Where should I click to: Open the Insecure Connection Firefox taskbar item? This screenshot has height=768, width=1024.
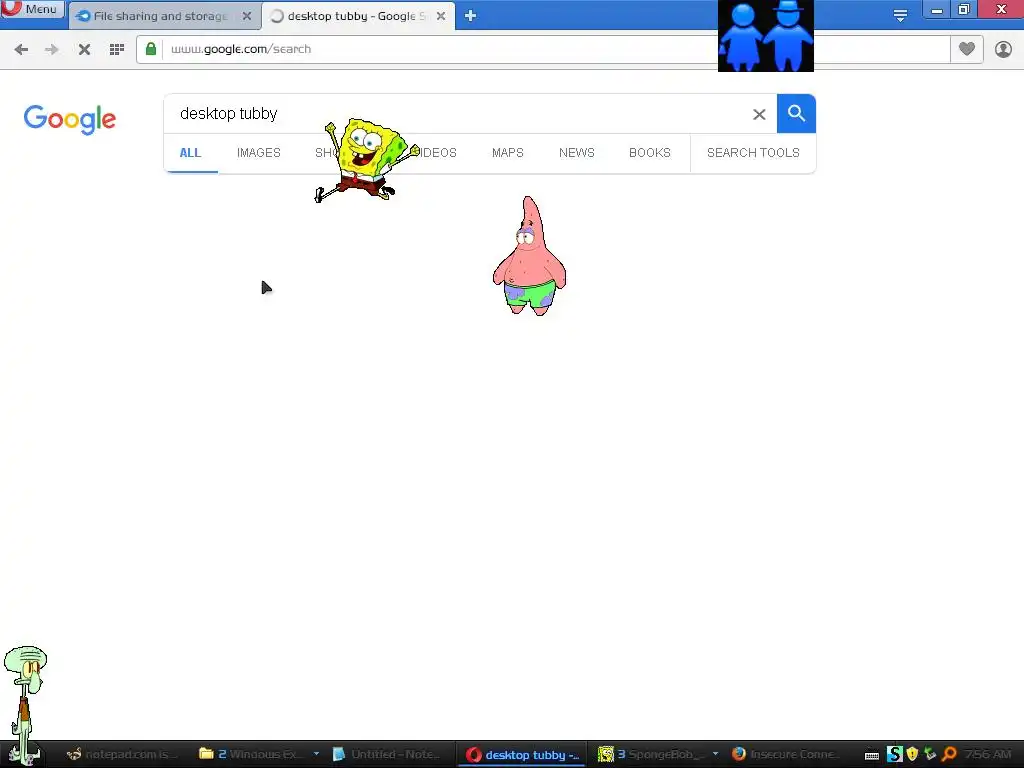coord(787,754)
